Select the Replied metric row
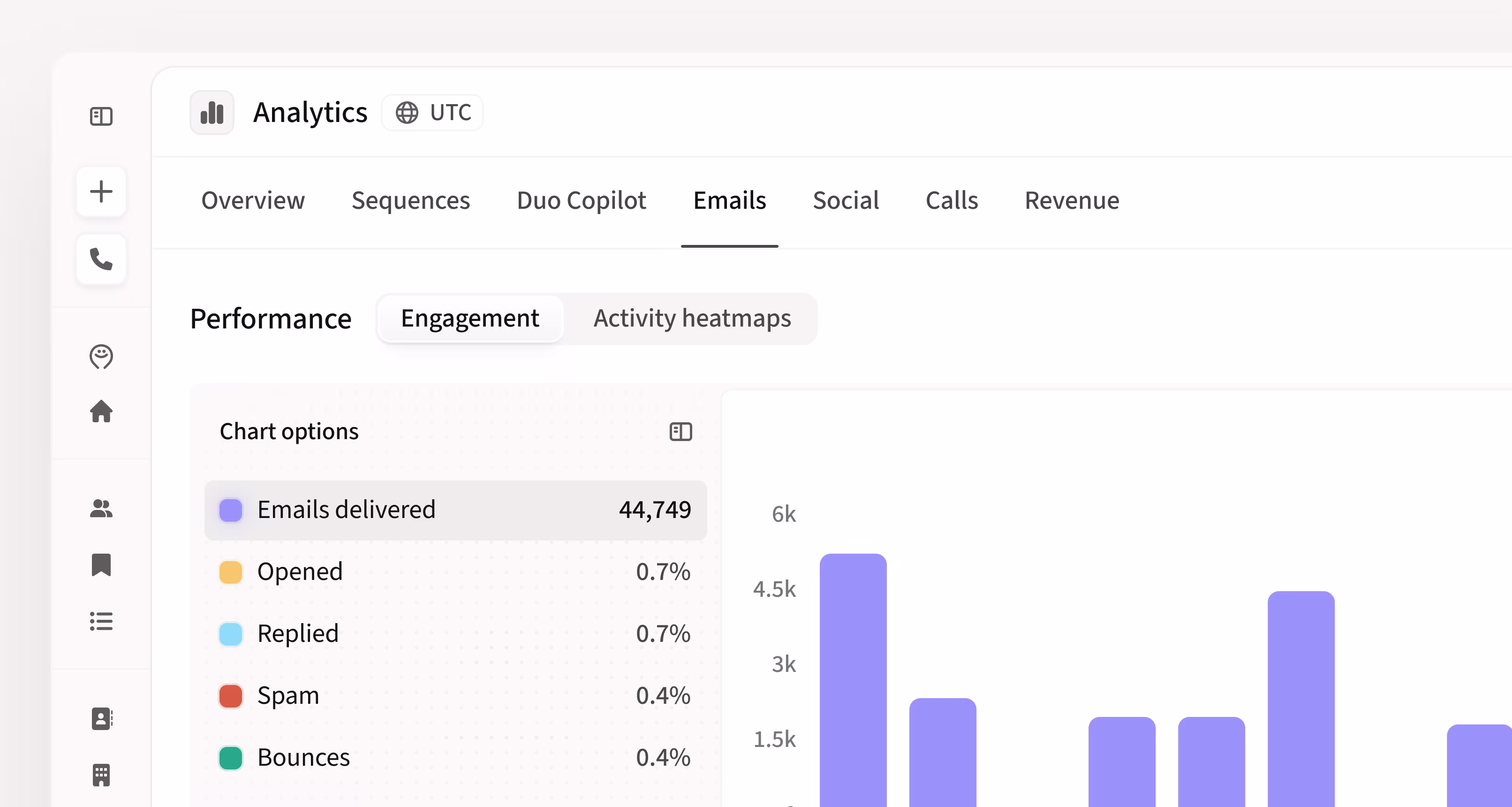This screenshot has height=807, width=1512. (455, 634)
